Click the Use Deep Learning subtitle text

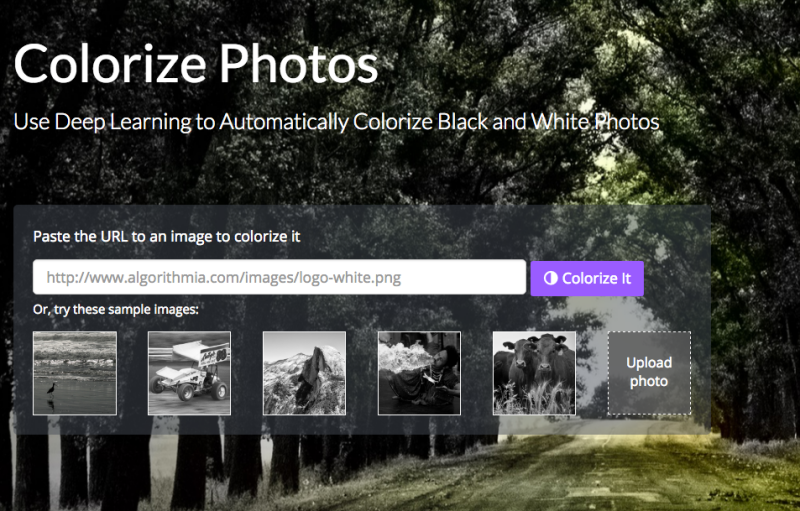pos(337,121)
